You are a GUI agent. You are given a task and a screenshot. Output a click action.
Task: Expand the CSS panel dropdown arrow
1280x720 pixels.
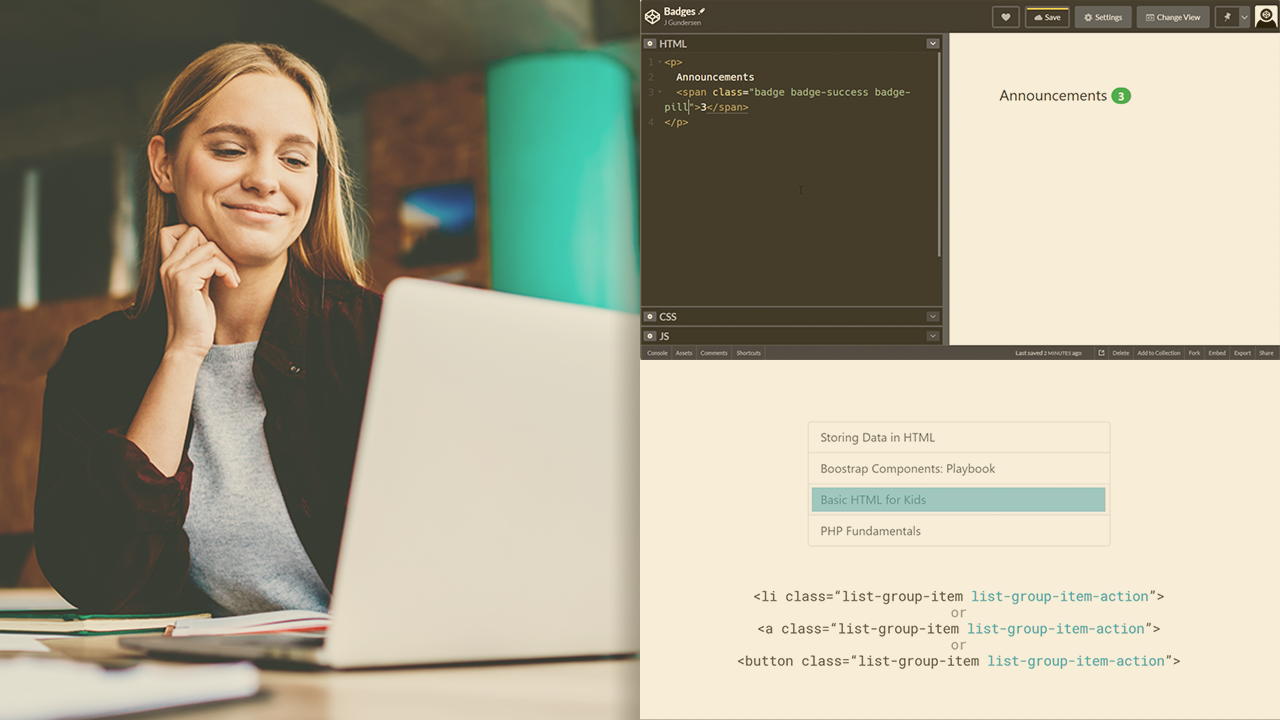click(932, 317)
